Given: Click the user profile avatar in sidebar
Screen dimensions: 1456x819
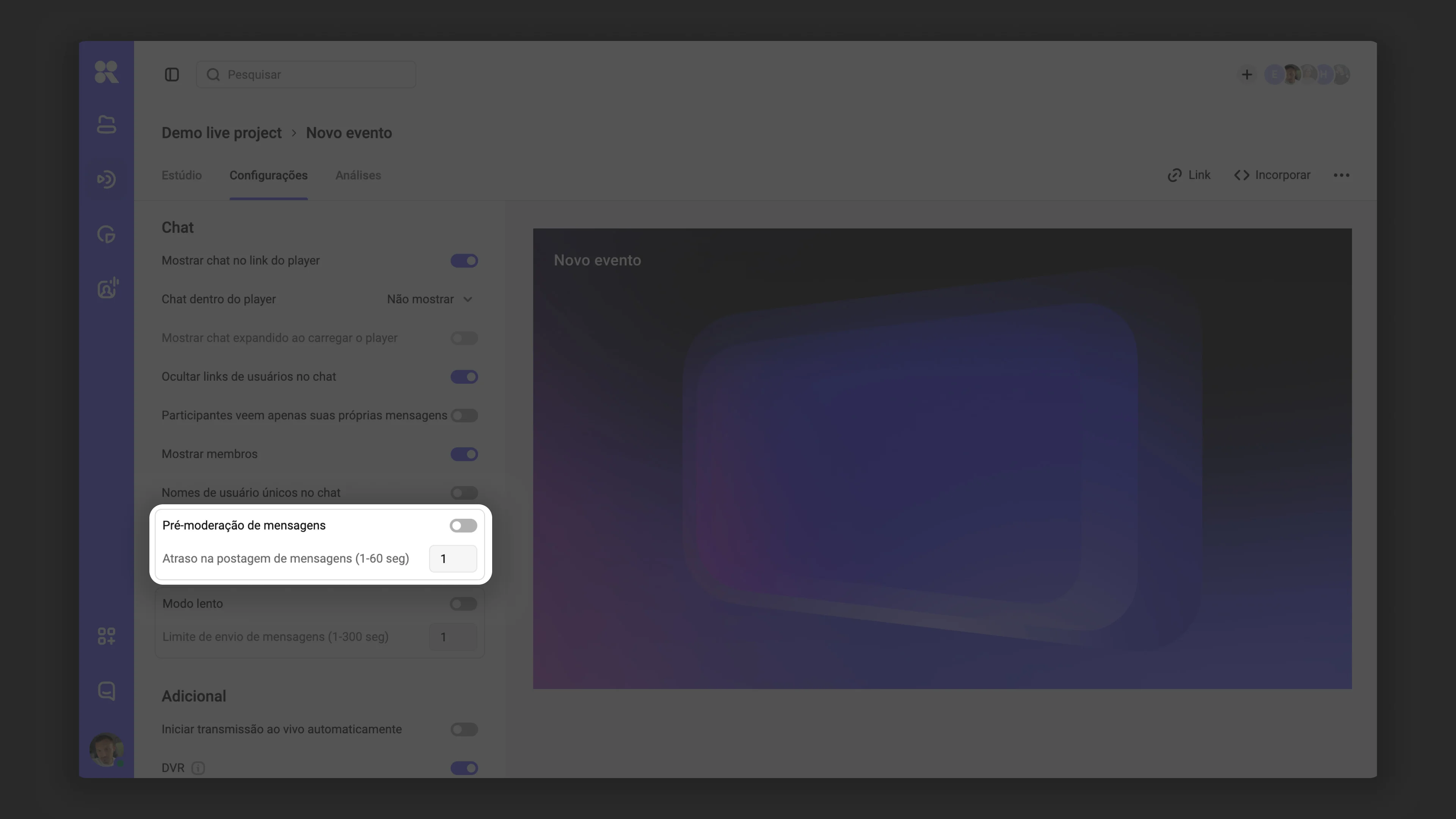Looking at the screenshot, I should (x=106, y=750).
